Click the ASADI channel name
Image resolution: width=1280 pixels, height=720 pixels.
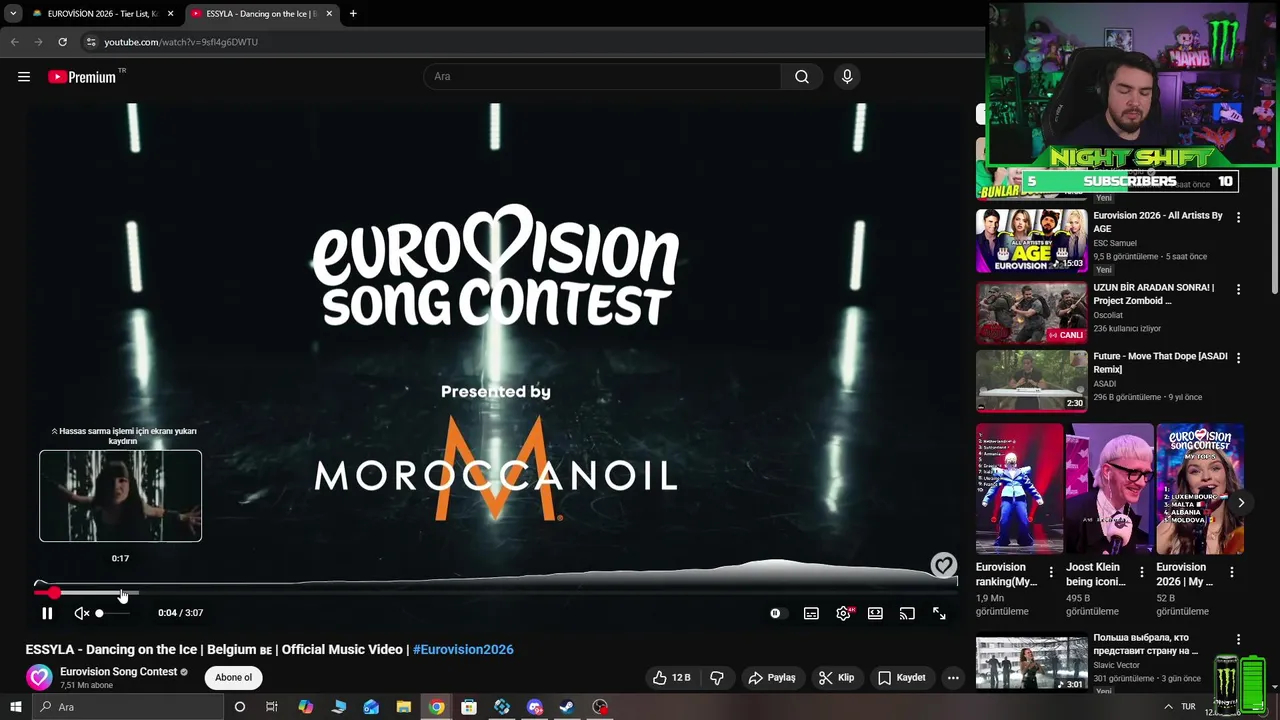pyautogui.click(x=1106, y=384)
